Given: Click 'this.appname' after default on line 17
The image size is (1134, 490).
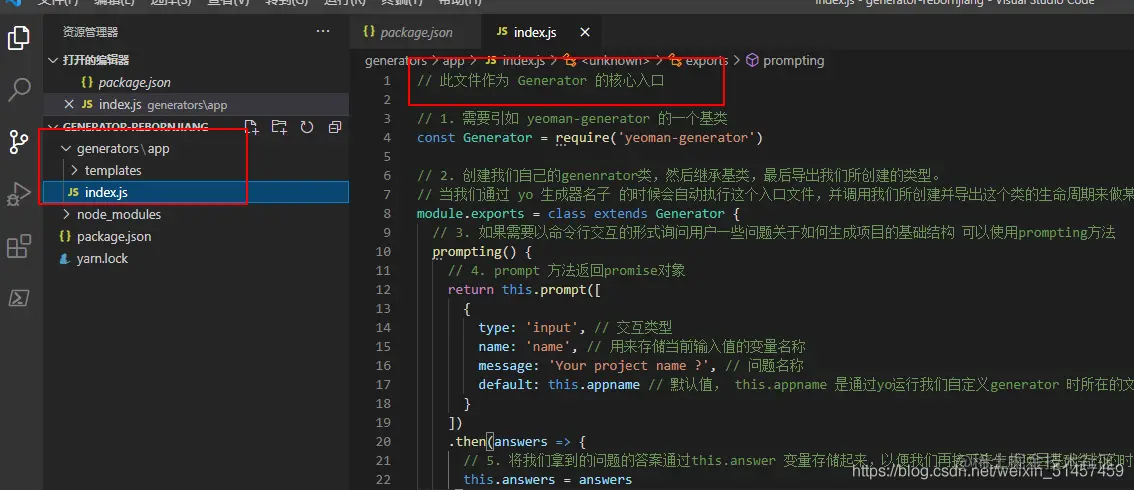Looking at the screenshot, I should click(x=594, y=384).
